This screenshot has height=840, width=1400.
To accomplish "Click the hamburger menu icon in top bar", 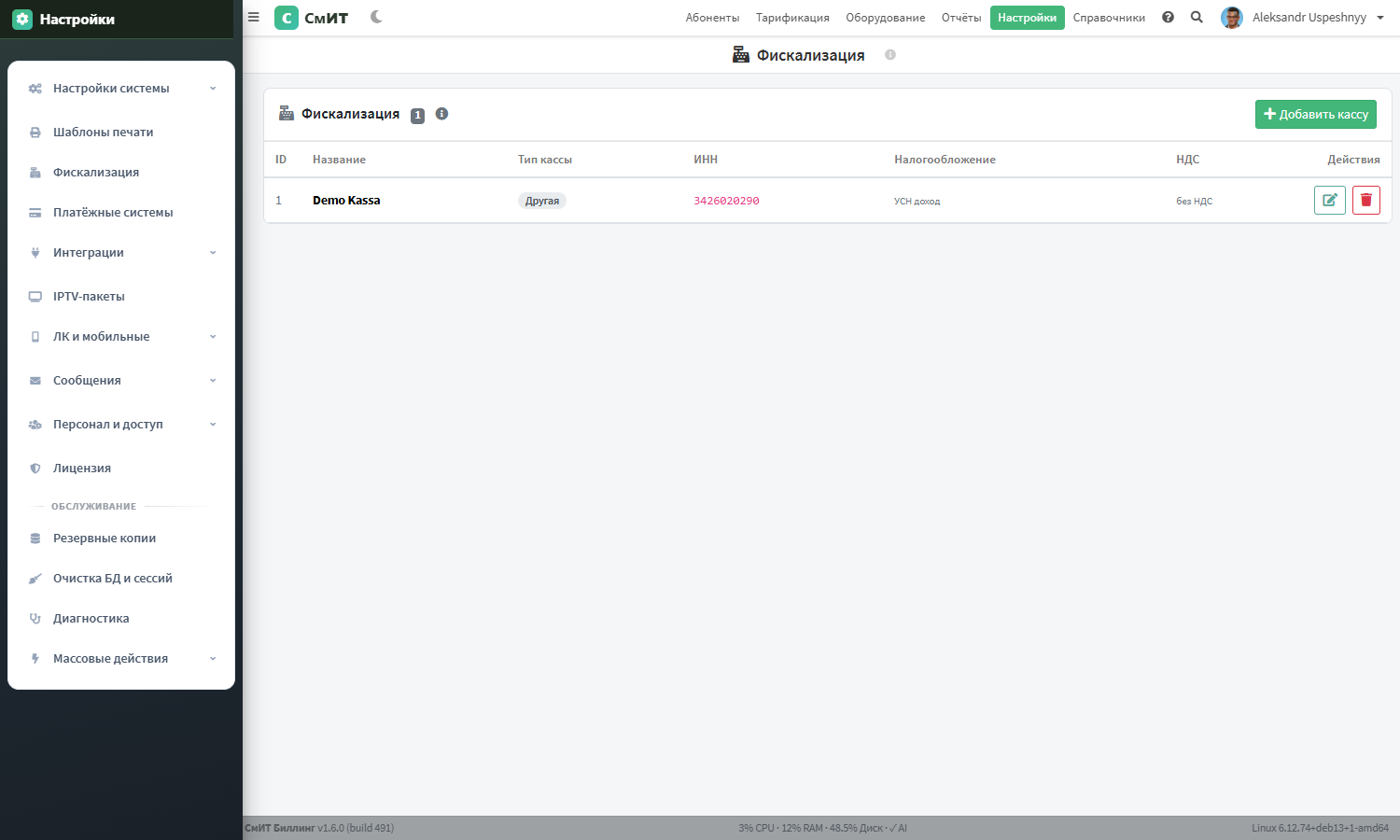I will [x=253, y=17].
